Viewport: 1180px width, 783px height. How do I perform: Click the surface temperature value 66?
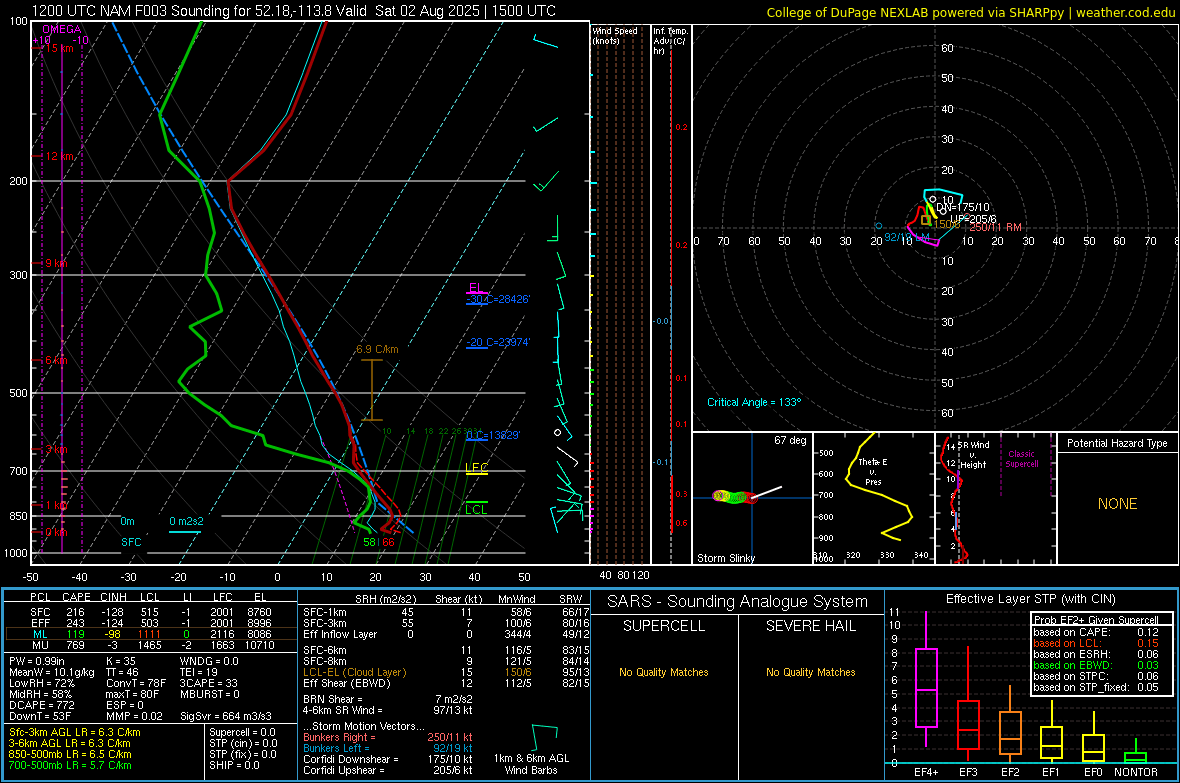[388, 542]
